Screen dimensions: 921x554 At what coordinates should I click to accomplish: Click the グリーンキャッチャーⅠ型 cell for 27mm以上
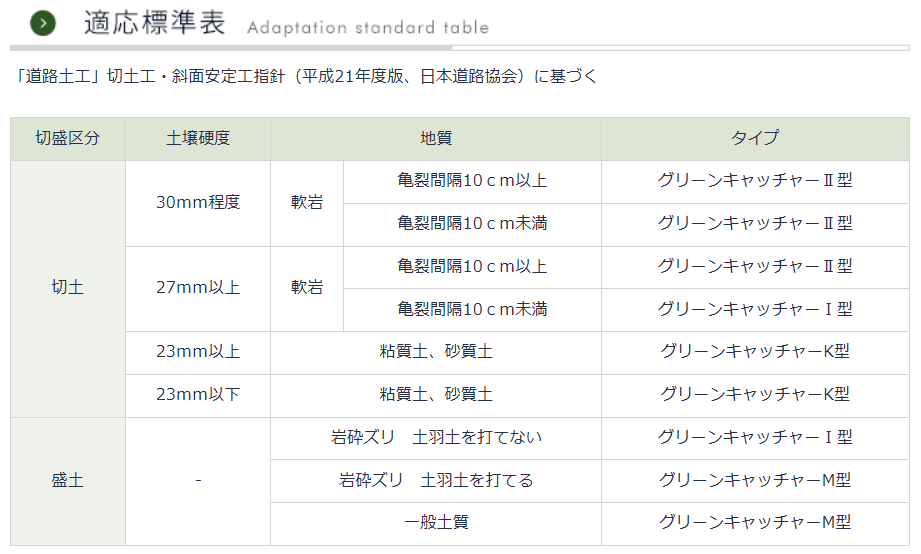tap(755, 310)
